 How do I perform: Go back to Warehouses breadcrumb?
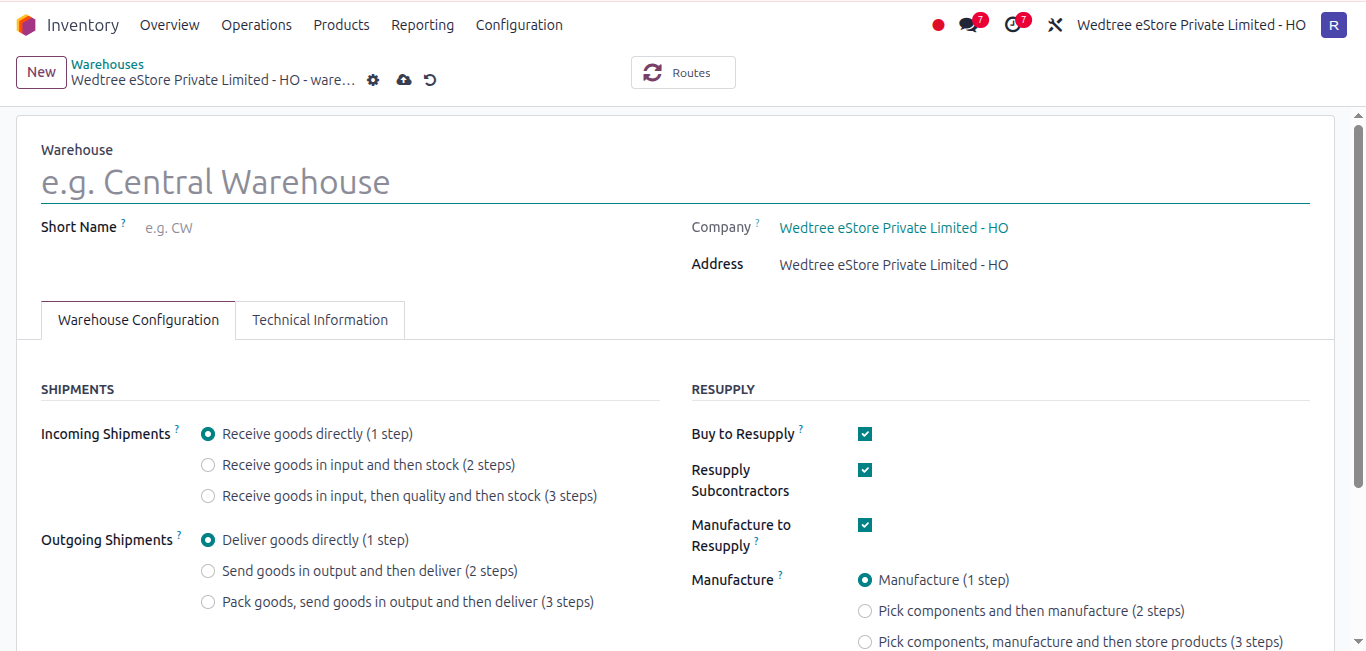pos(107,64)
